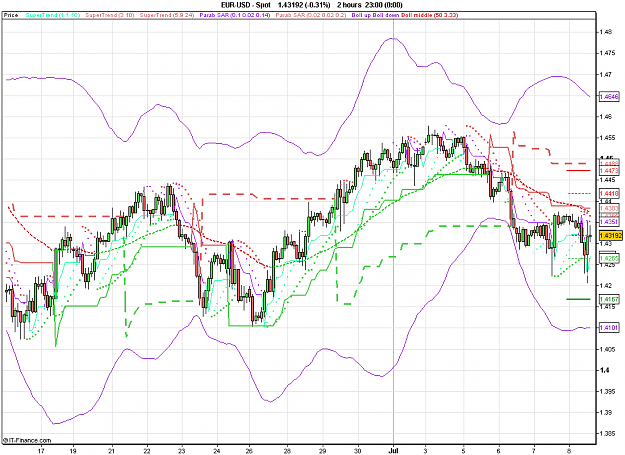
Task: Click the 1.48 price axis tick
Action: [x=606, y=32]
